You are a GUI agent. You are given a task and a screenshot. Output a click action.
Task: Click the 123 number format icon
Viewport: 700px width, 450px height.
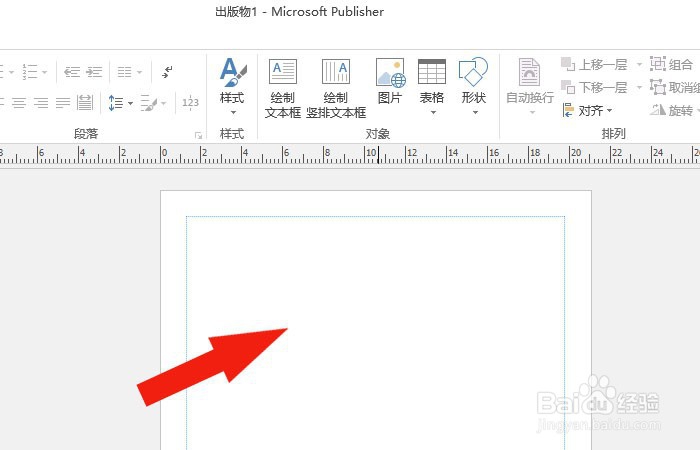click(x=190, y=103)
